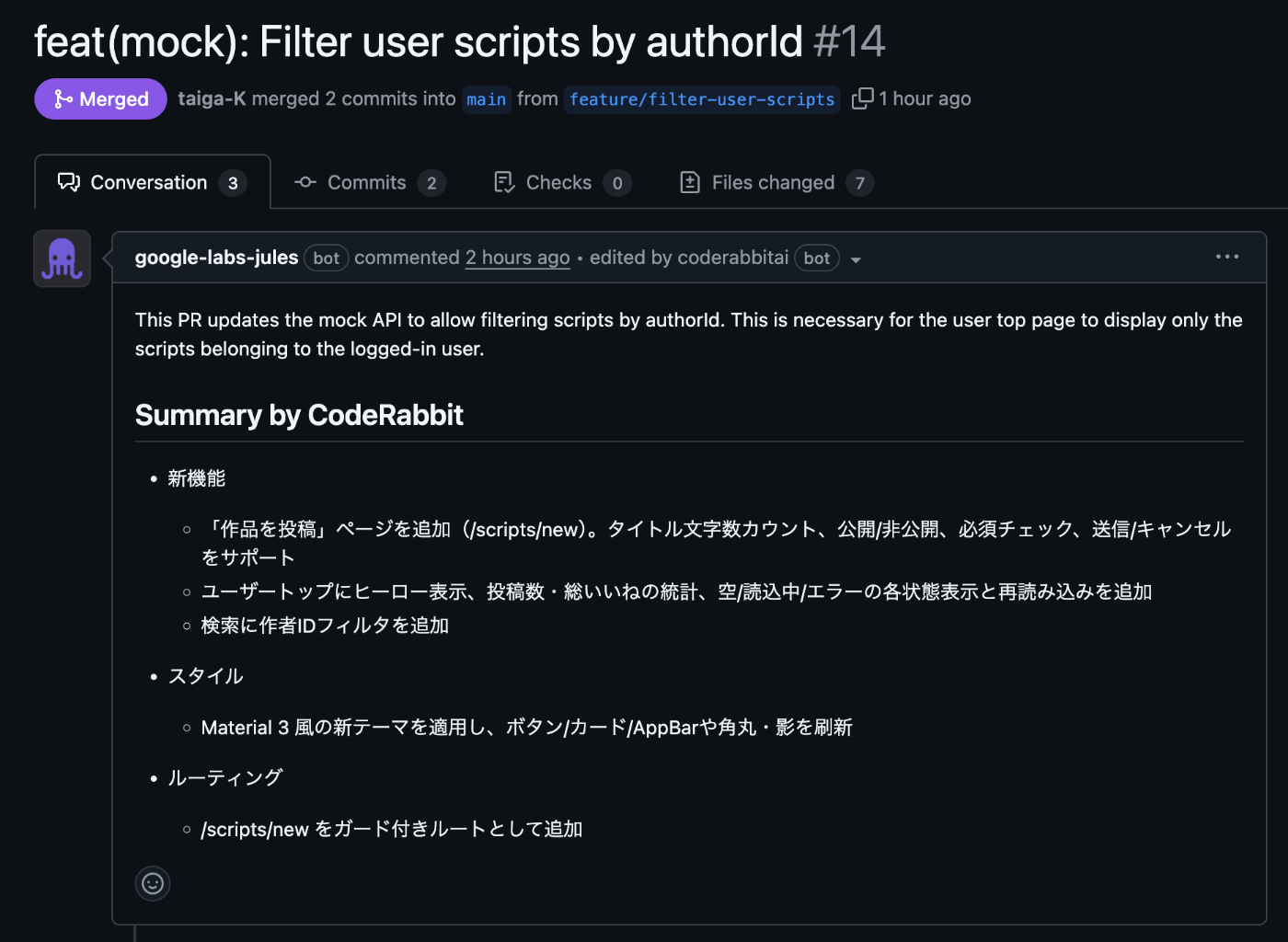Open the main branch link
Image resolution: width=1288 pixels, height=942 pixels.
click(487, 99)
